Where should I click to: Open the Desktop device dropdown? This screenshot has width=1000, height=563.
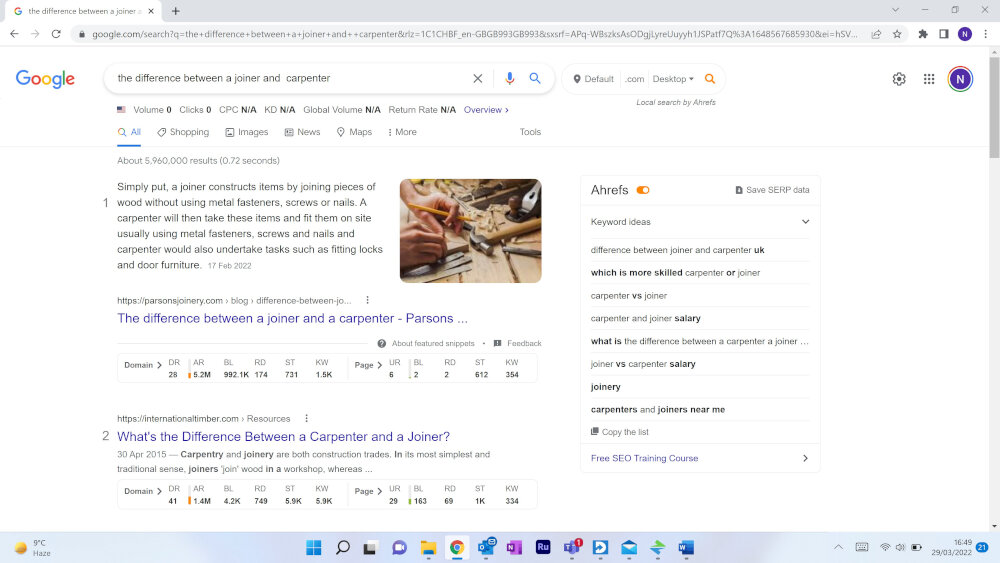point(673,79)
